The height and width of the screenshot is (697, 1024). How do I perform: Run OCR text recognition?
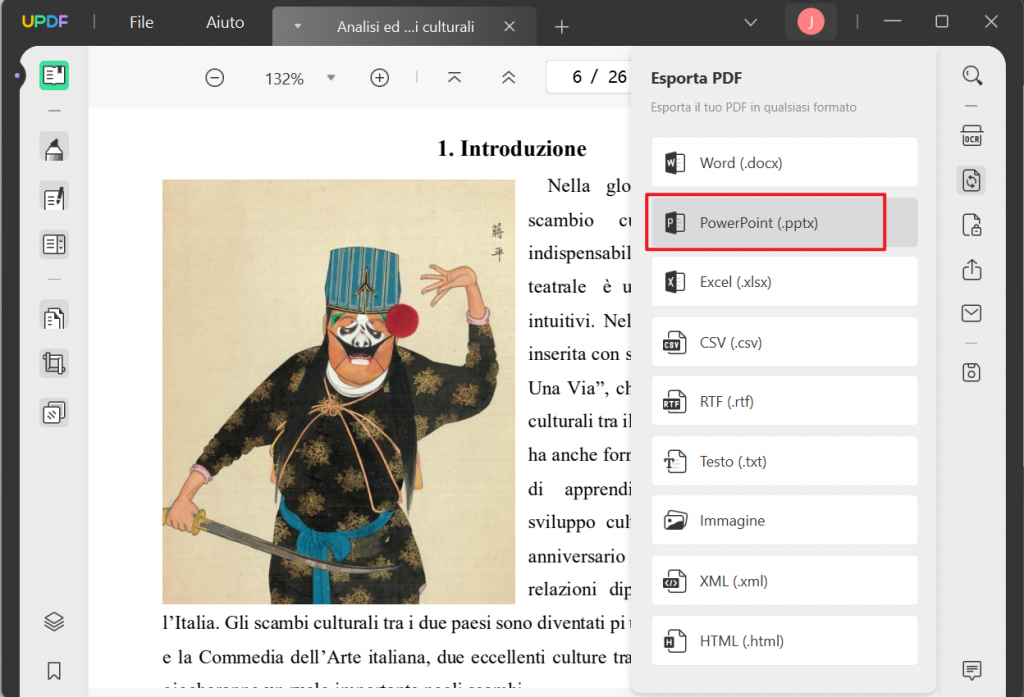pos(972,136)
